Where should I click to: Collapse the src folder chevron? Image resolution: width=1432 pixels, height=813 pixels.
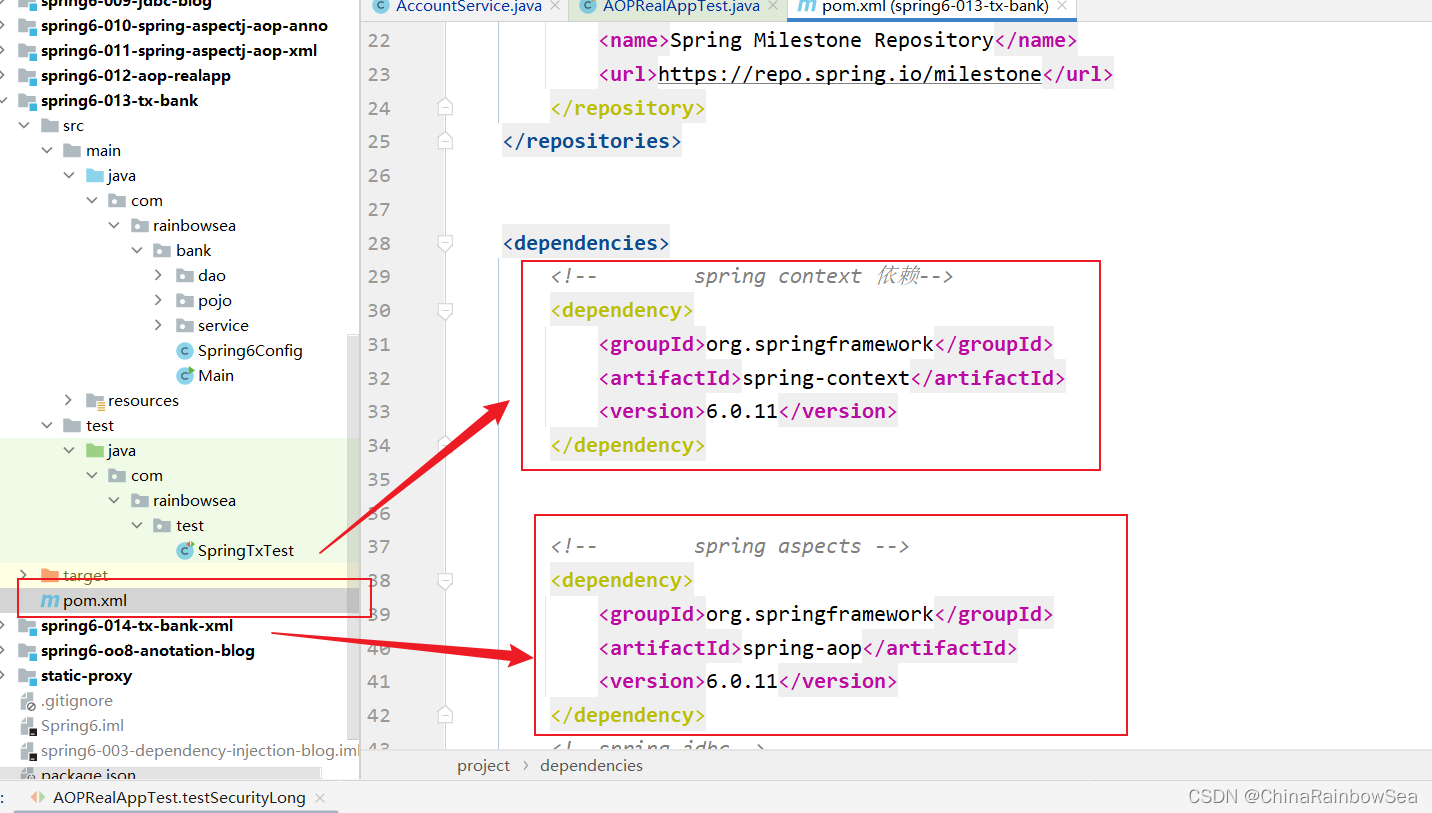[x=25, y=125]
